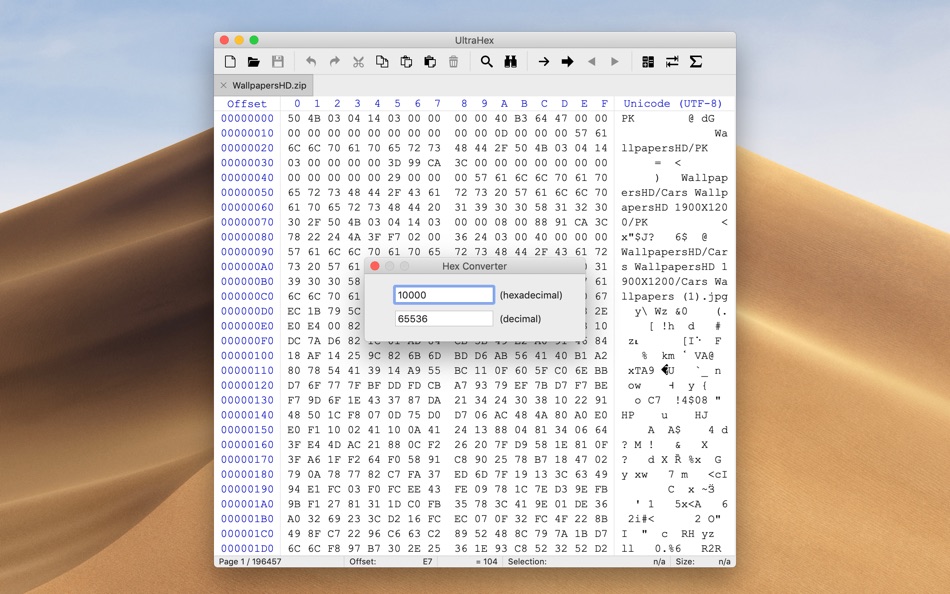The width and height of the screenshot is (950, 594).
Task: Create a new file with the blank page icon
Action: tap(230, 62)
